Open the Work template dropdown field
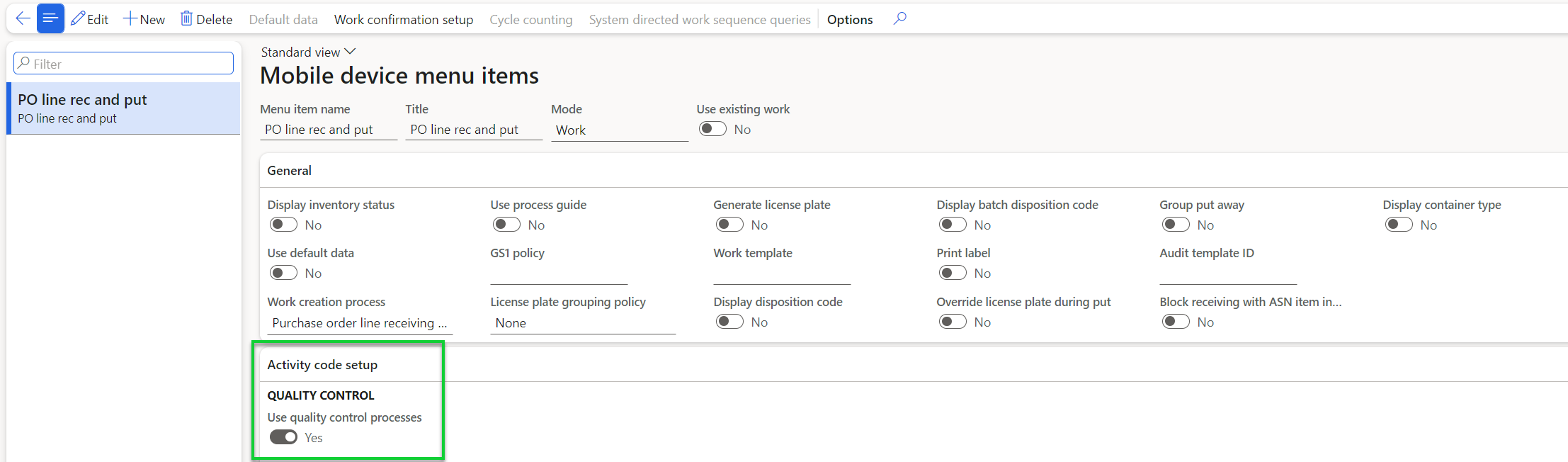Screen dimensions: 1568x462 click(782, 274)
